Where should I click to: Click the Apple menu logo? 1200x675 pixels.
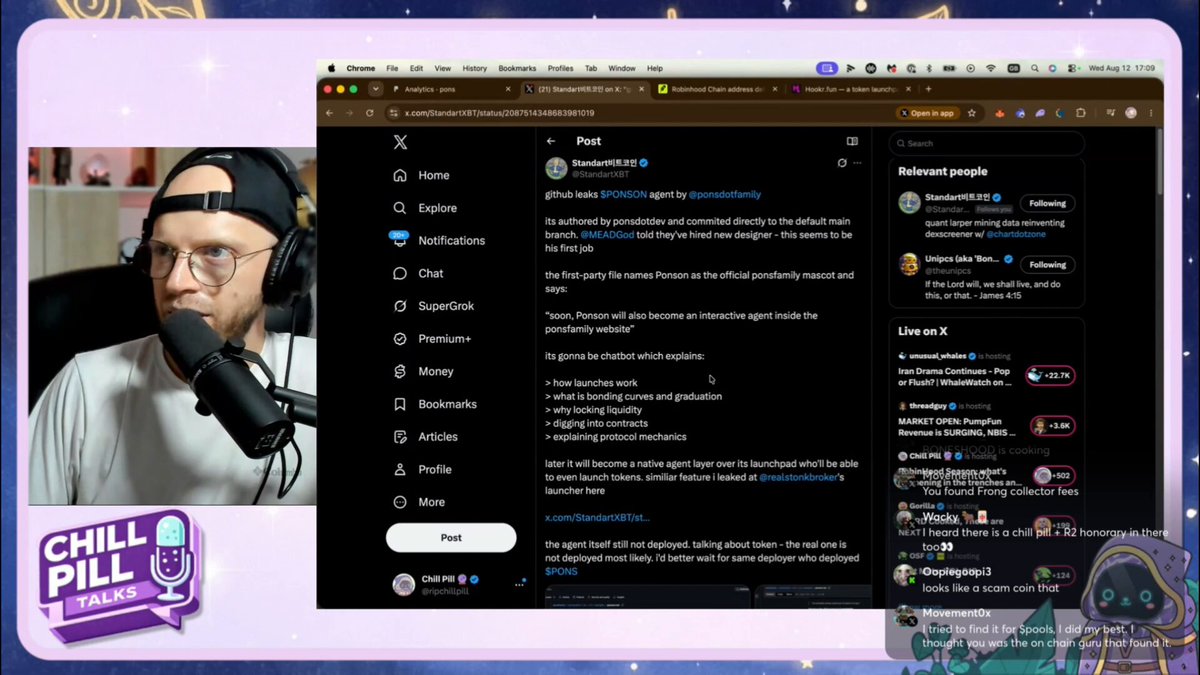tap(331, 68)
